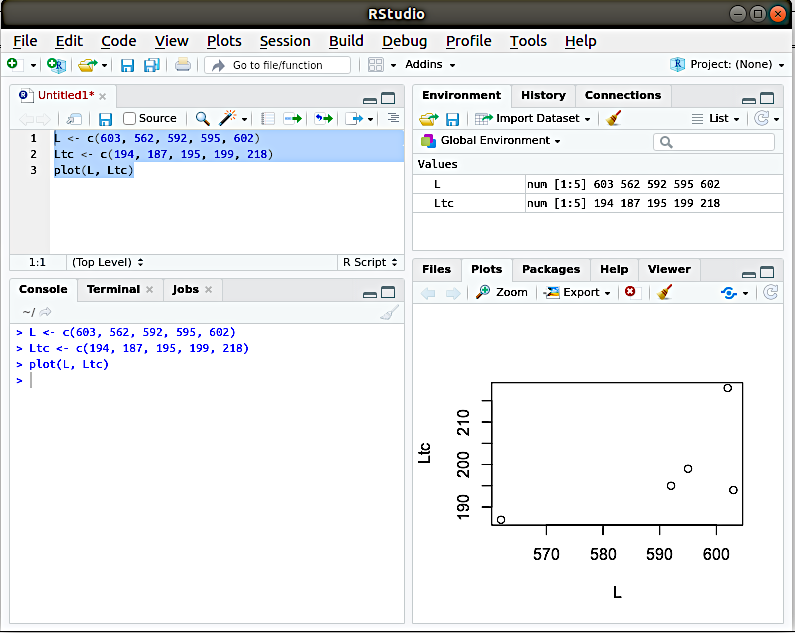795x633 pixels.
Task: Open the Global Environment selector
Action: pyautogui.click(x=491, y=140)
